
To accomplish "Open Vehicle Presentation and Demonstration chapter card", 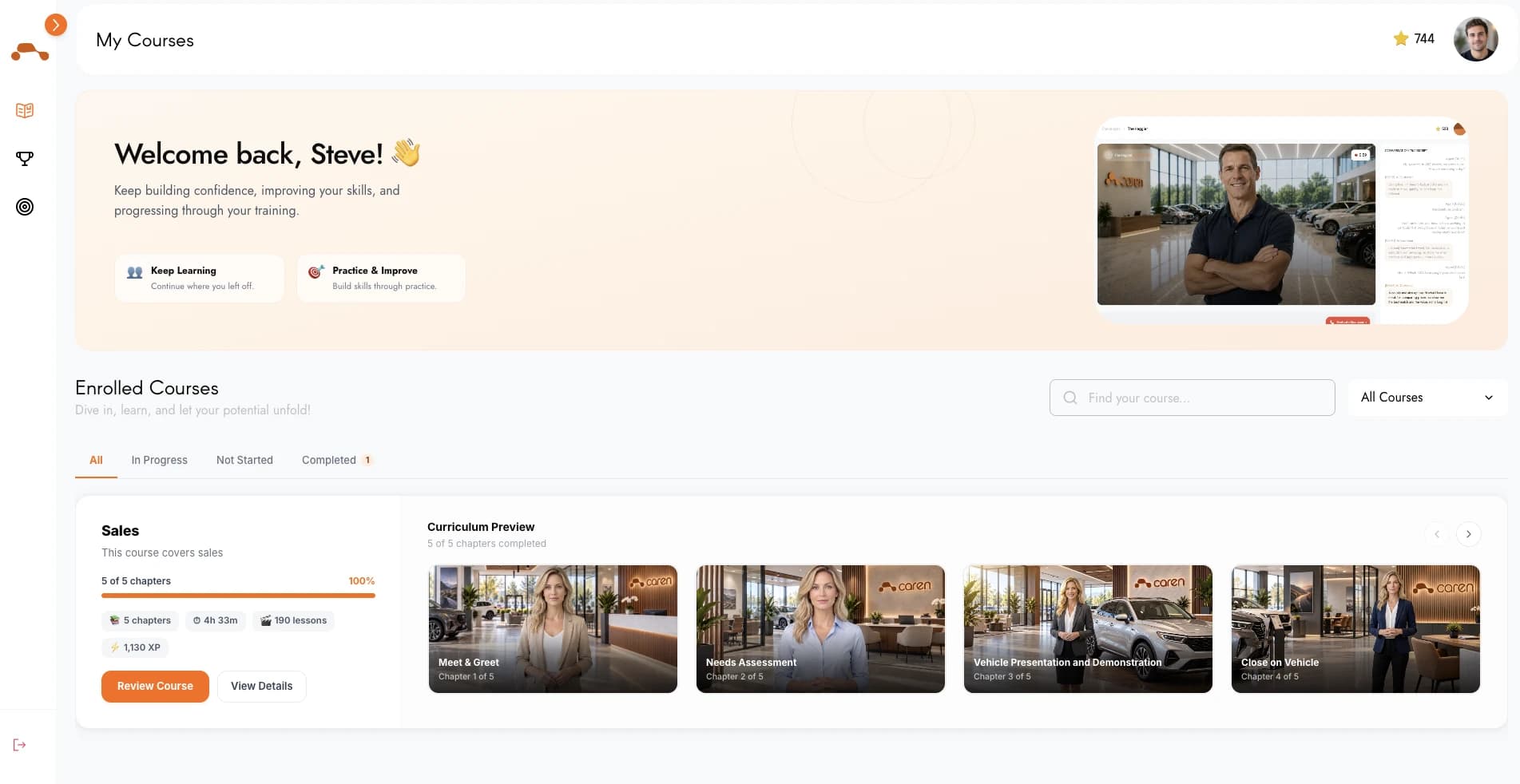I will (x=1088, y=629).
